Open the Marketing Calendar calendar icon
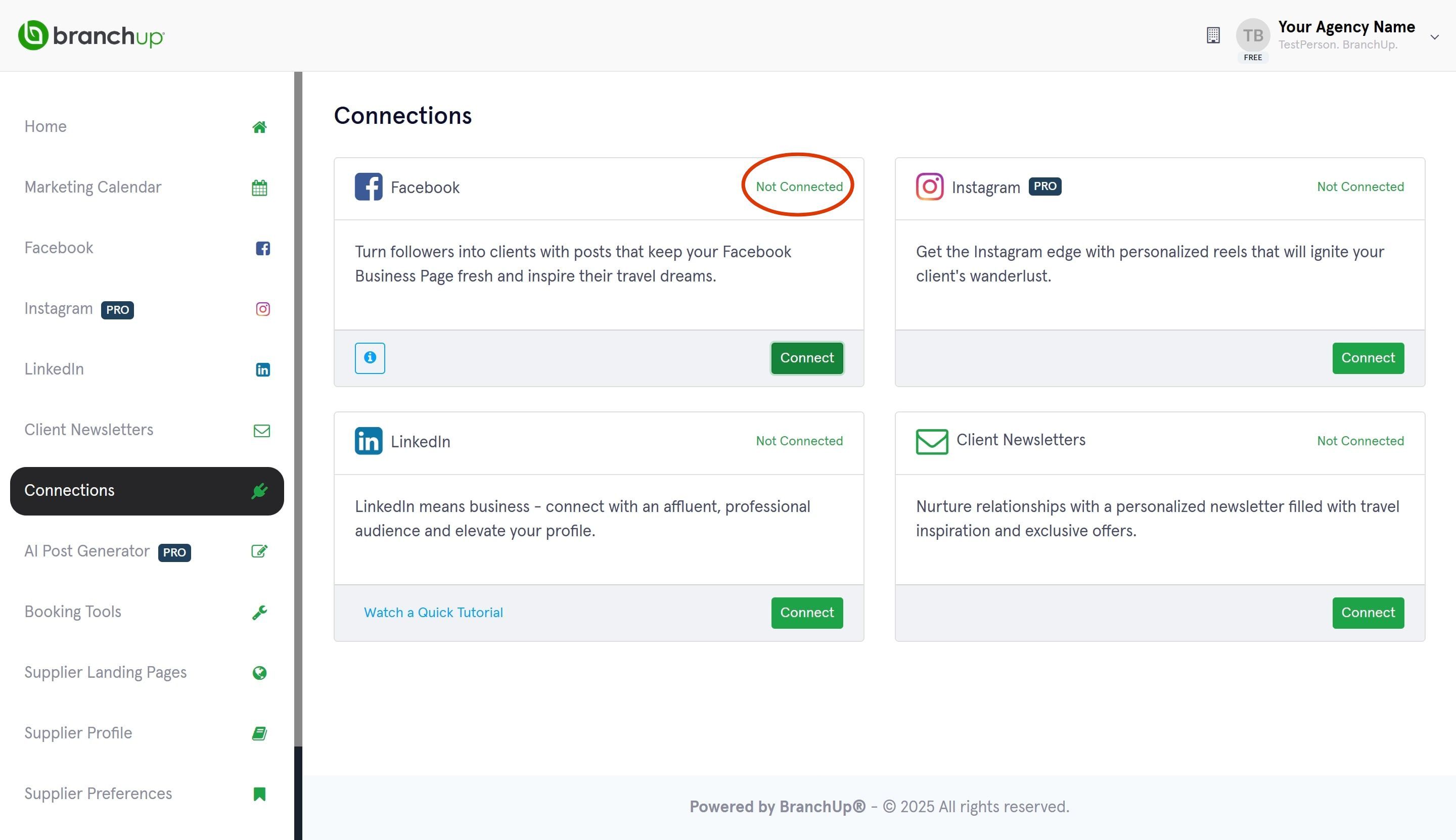This screenshot has height=840, width=1456. pos(259,188)
